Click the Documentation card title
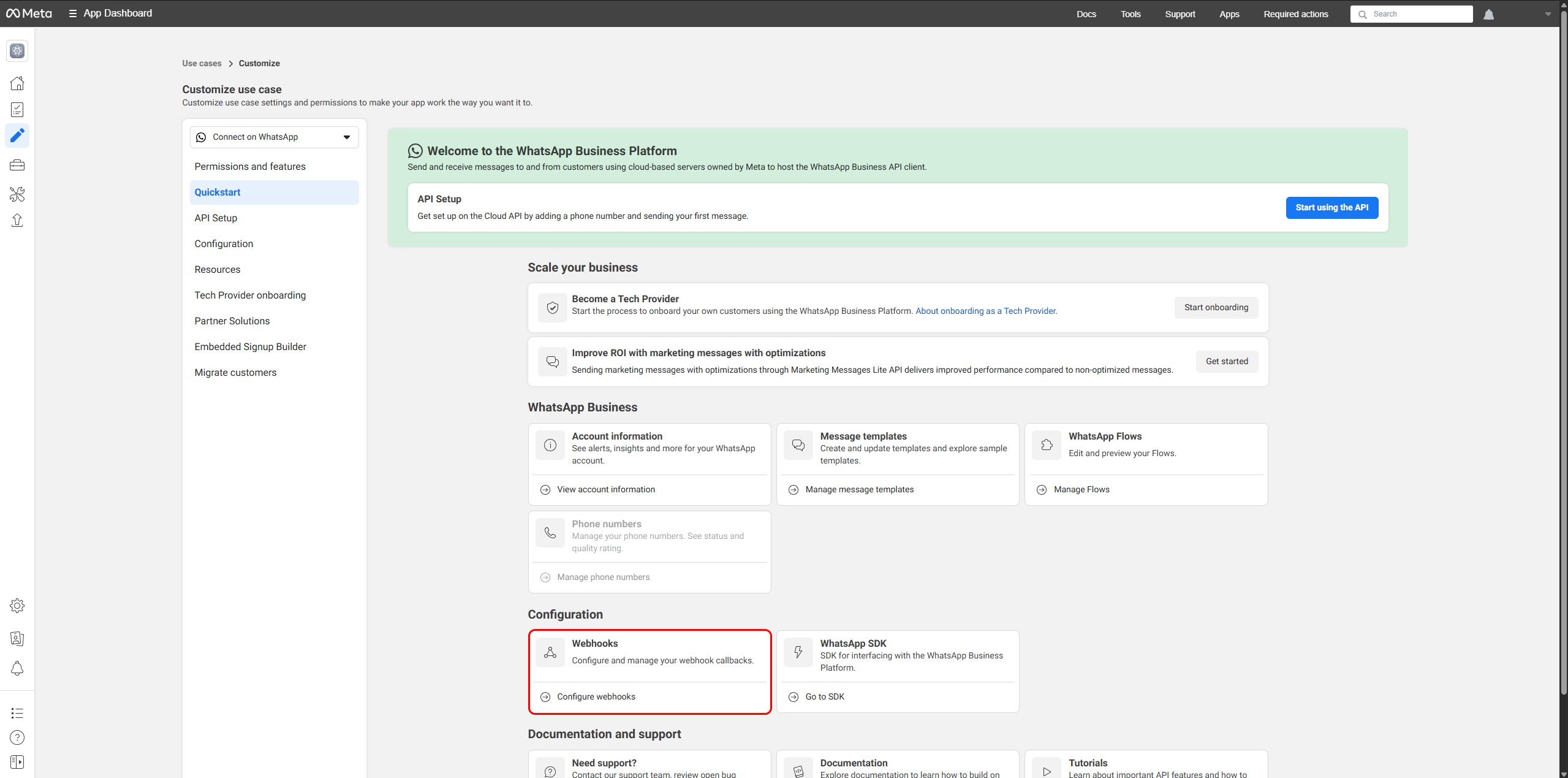The width and height of the screenshot is (1568, 778). [854, 763]
